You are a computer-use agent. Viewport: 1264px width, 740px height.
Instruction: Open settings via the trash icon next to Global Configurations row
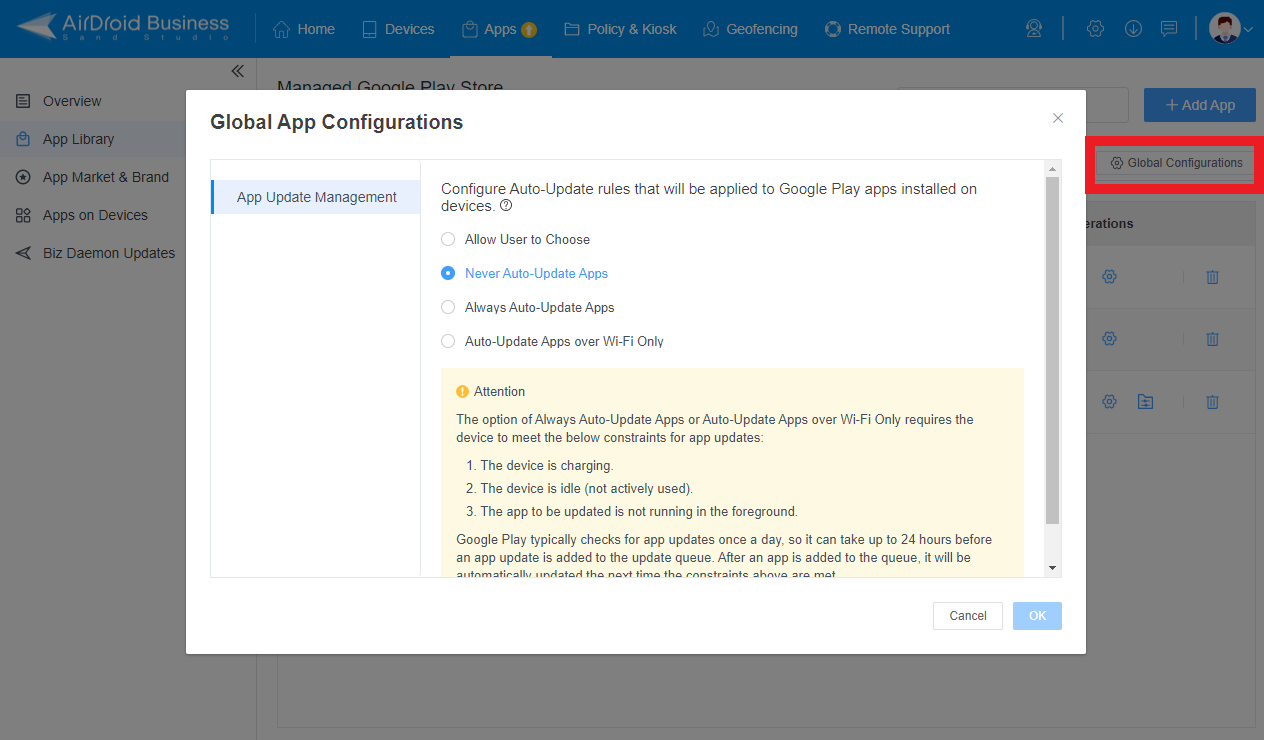(x=1212, y=277)
